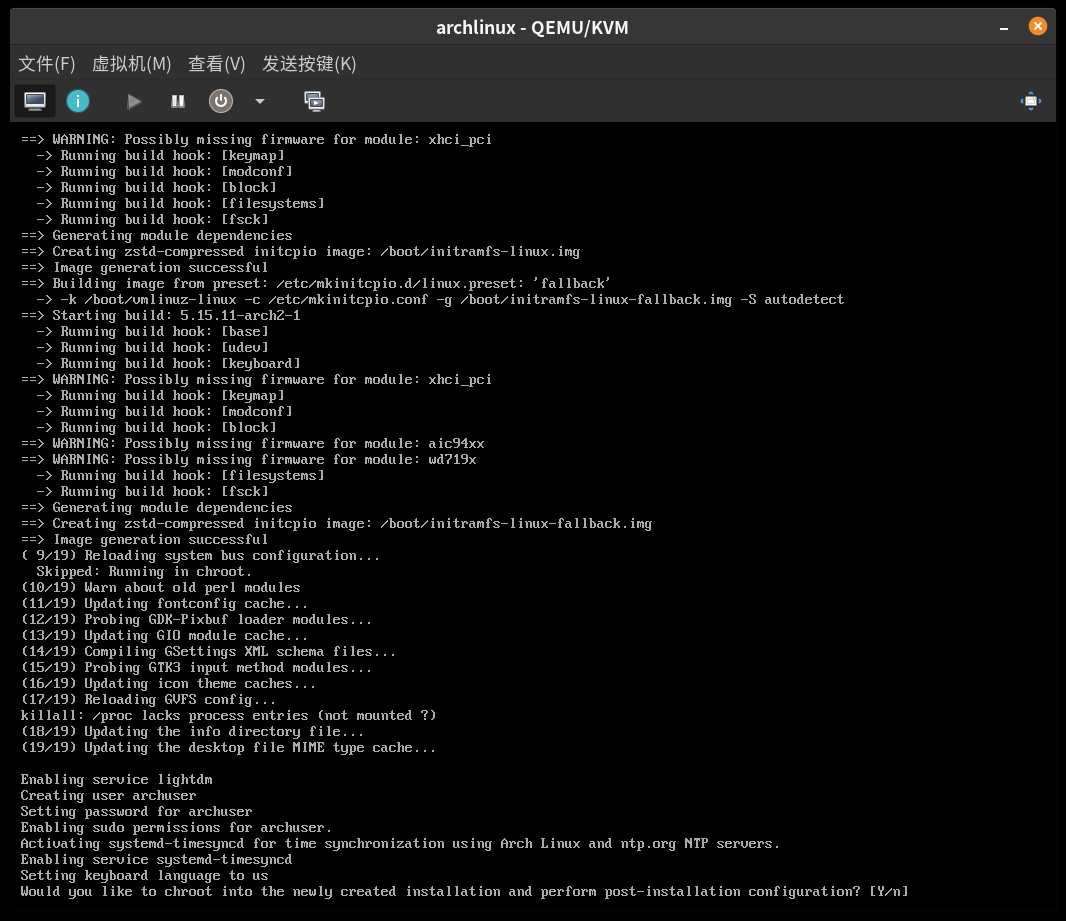
Task: Shut down the virtual machine
Action: coord(221,101)
